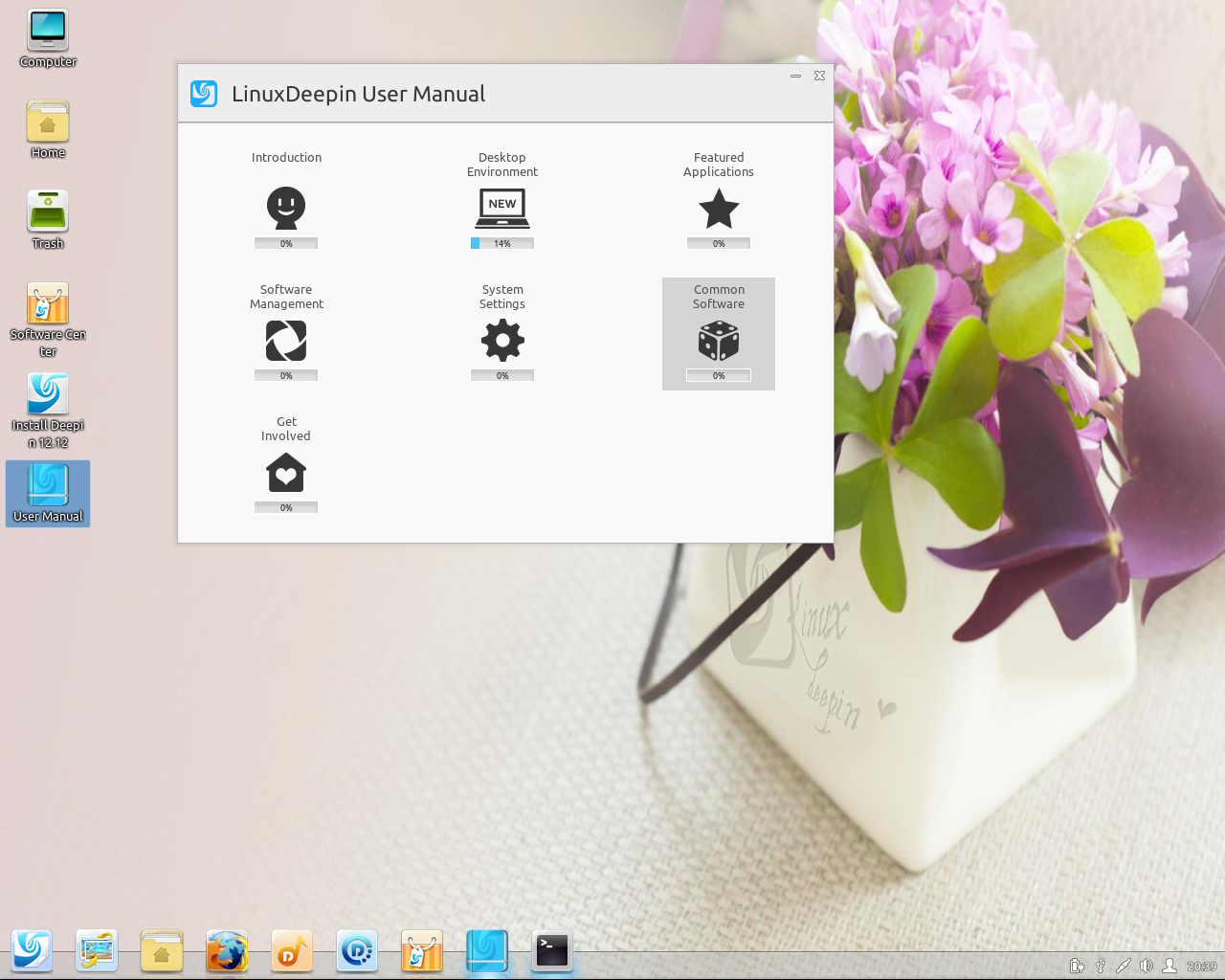Click the LinuxDeepin logo in the manual title bar
Image resolution: width=1225 pixels, height=980 pixels.
pyautogui.click(x=204, y=94)
